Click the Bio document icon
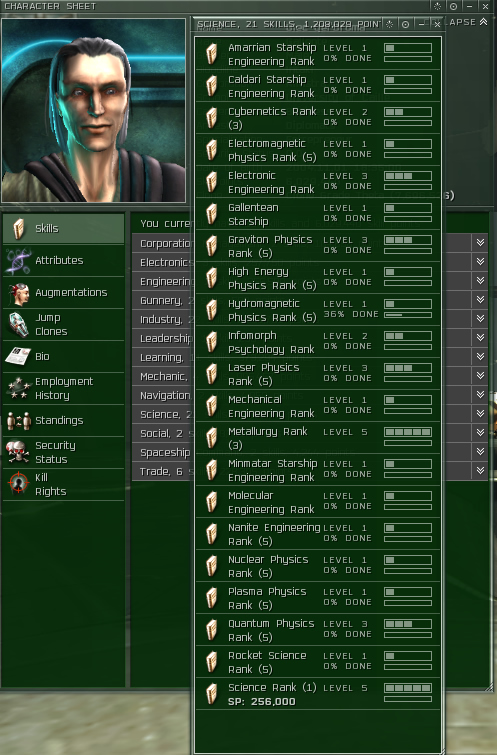This screenshot has width=497, height=755. click(18, 356)
